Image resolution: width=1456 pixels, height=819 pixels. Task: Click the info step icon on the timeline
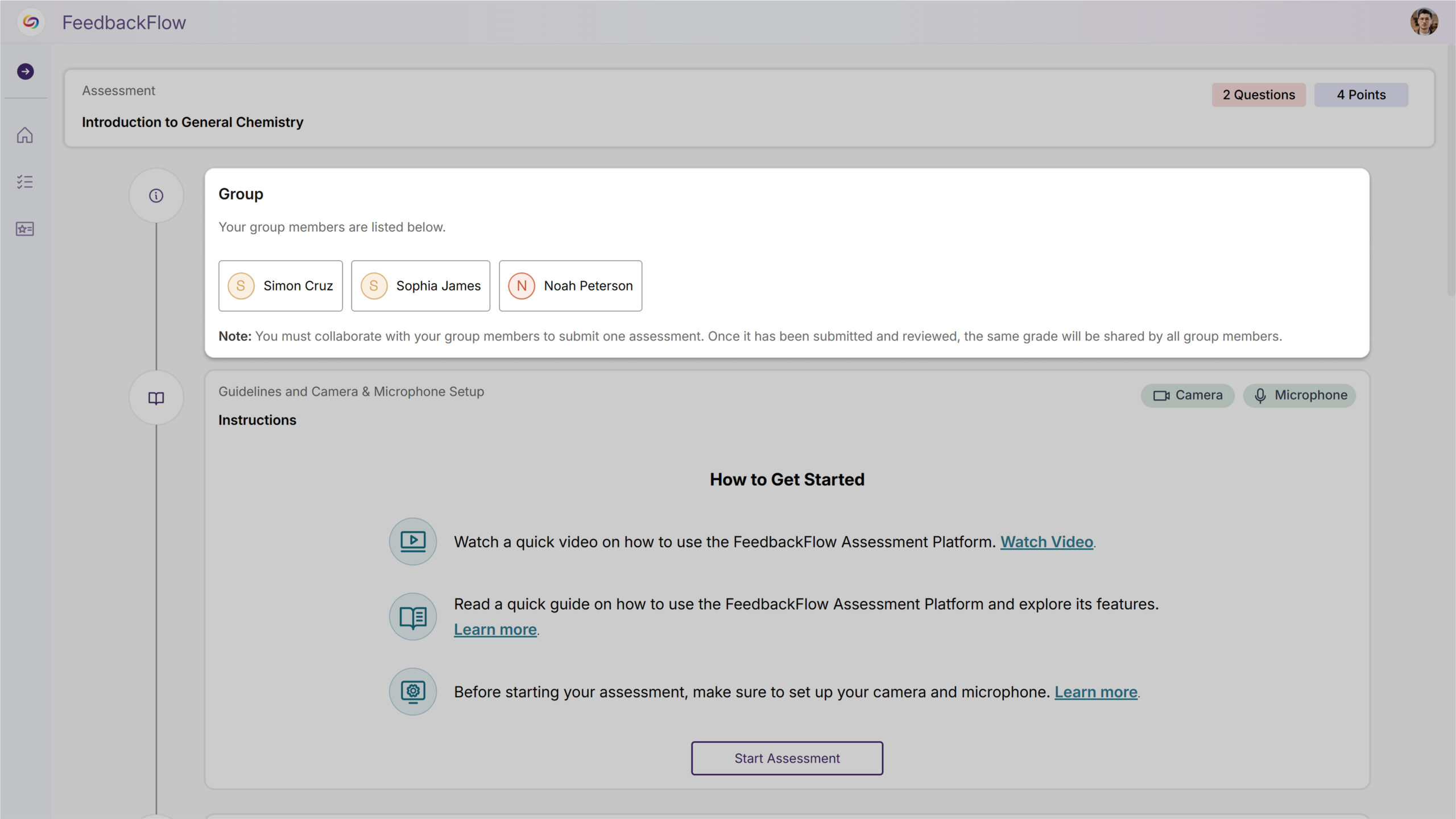click(156, 196)
